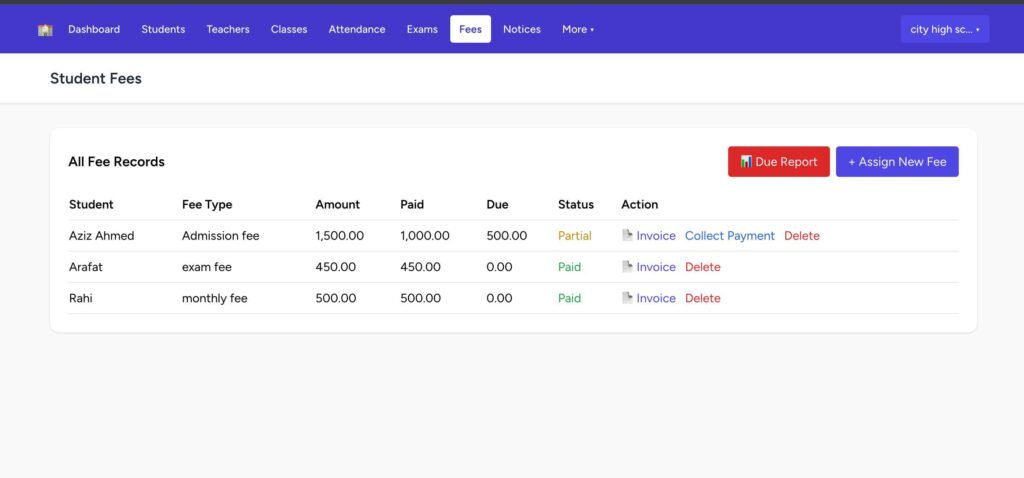Click the Assign New Fee button

[897, 162]
